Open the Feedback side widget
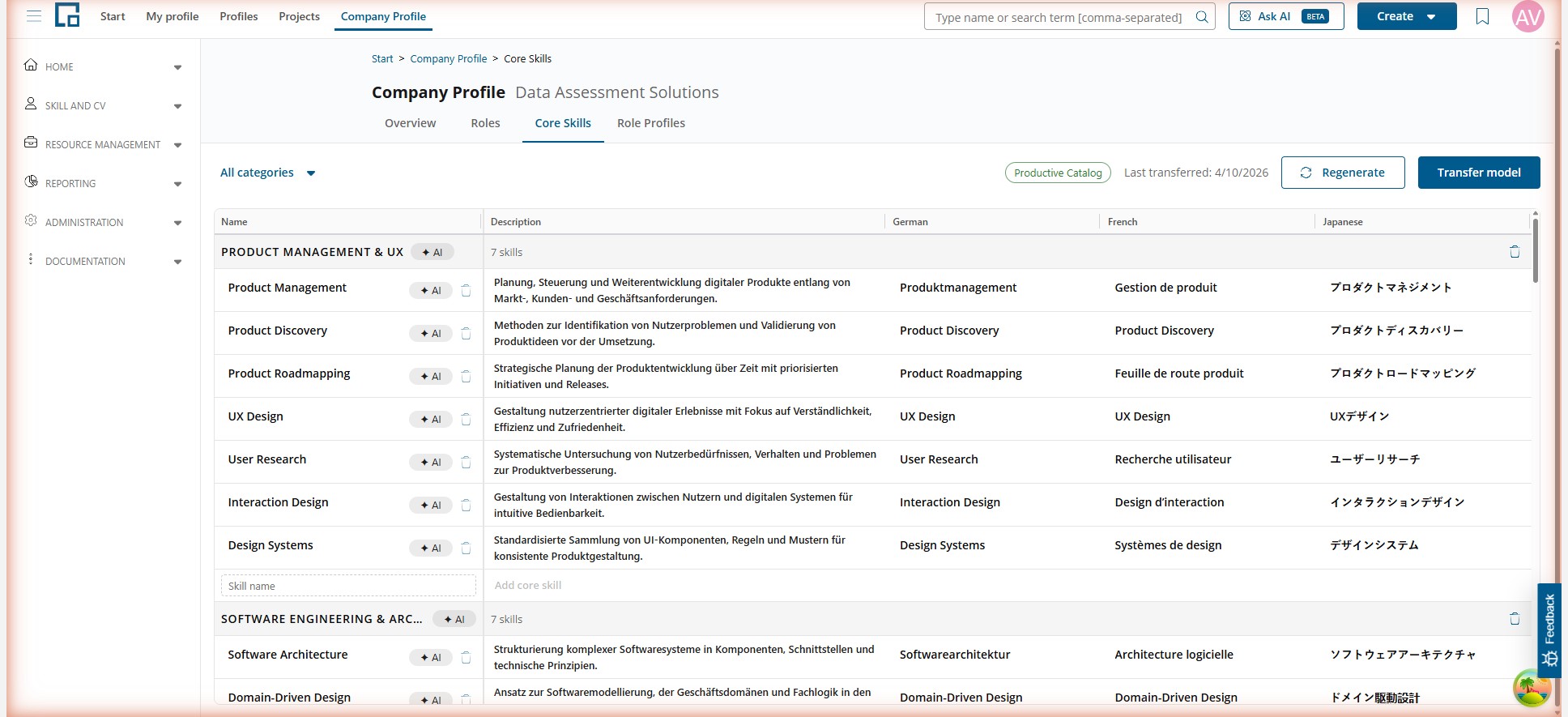Image resolution: width=1568 pixels, height=717 pixels. pos(1549,630)
